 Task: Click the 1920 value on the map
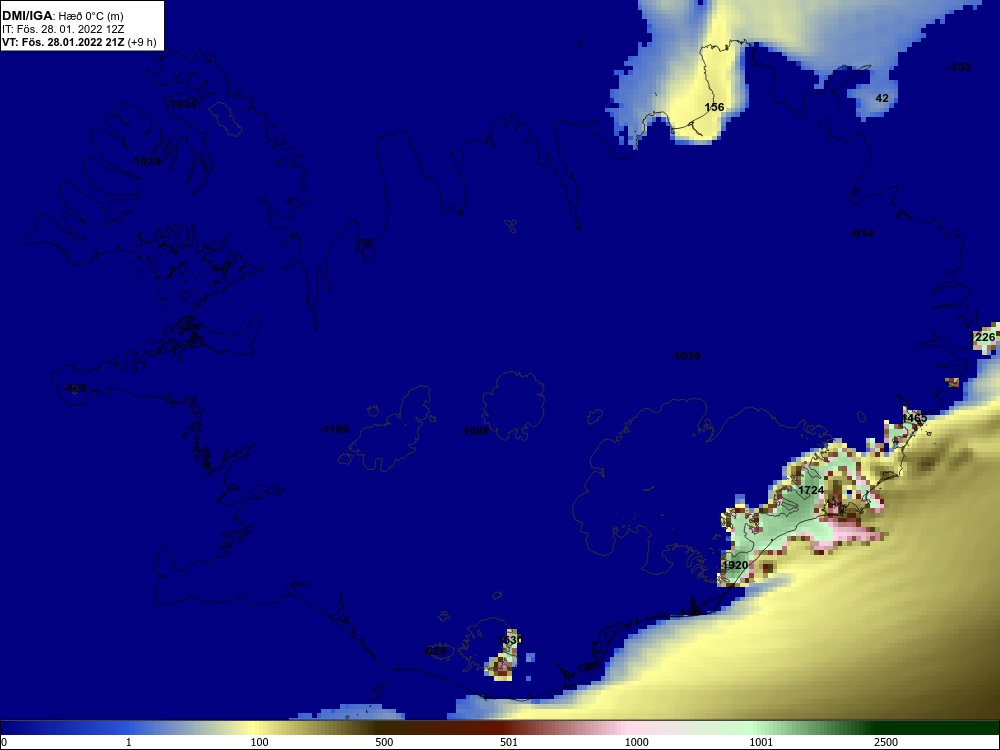[x=735, y=565]
